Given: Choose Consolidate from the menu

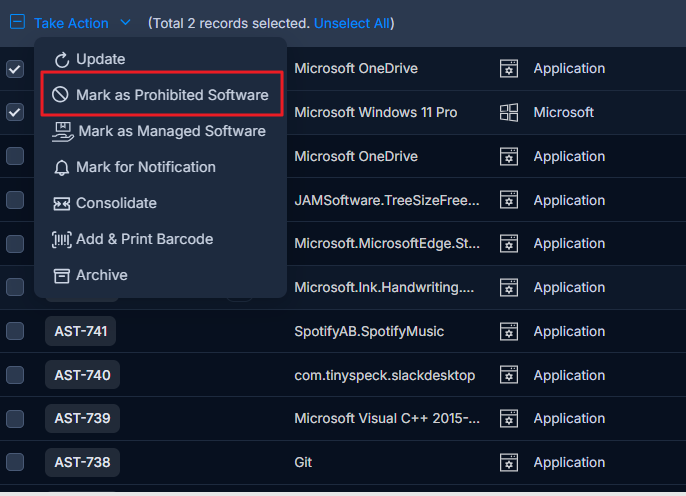Looking at the screenshot, I should (160, 203).
